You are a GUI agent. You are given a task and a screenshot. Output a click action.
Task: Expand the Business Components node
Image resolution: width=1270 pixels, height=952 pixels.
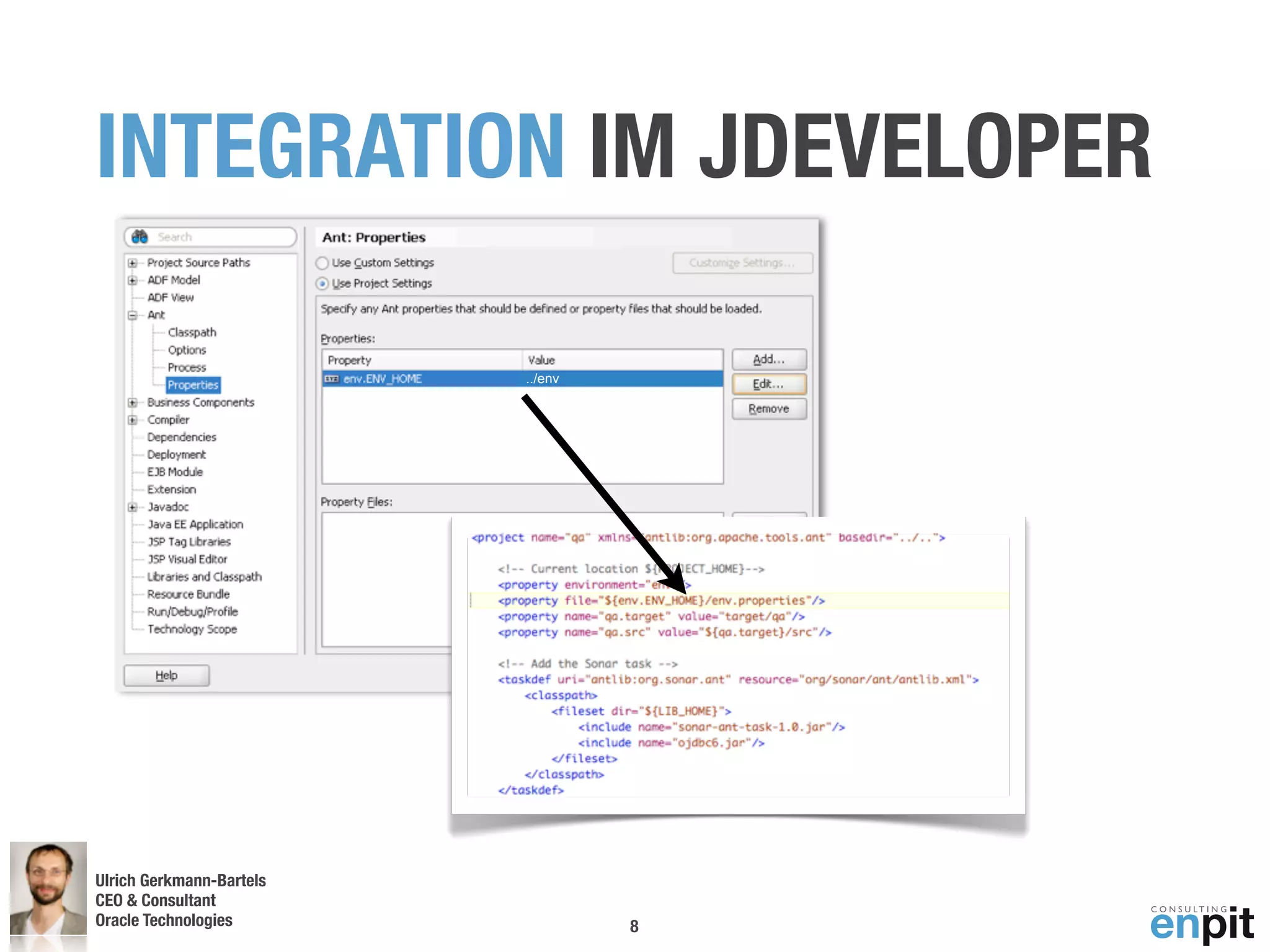(x=132, y=402)
